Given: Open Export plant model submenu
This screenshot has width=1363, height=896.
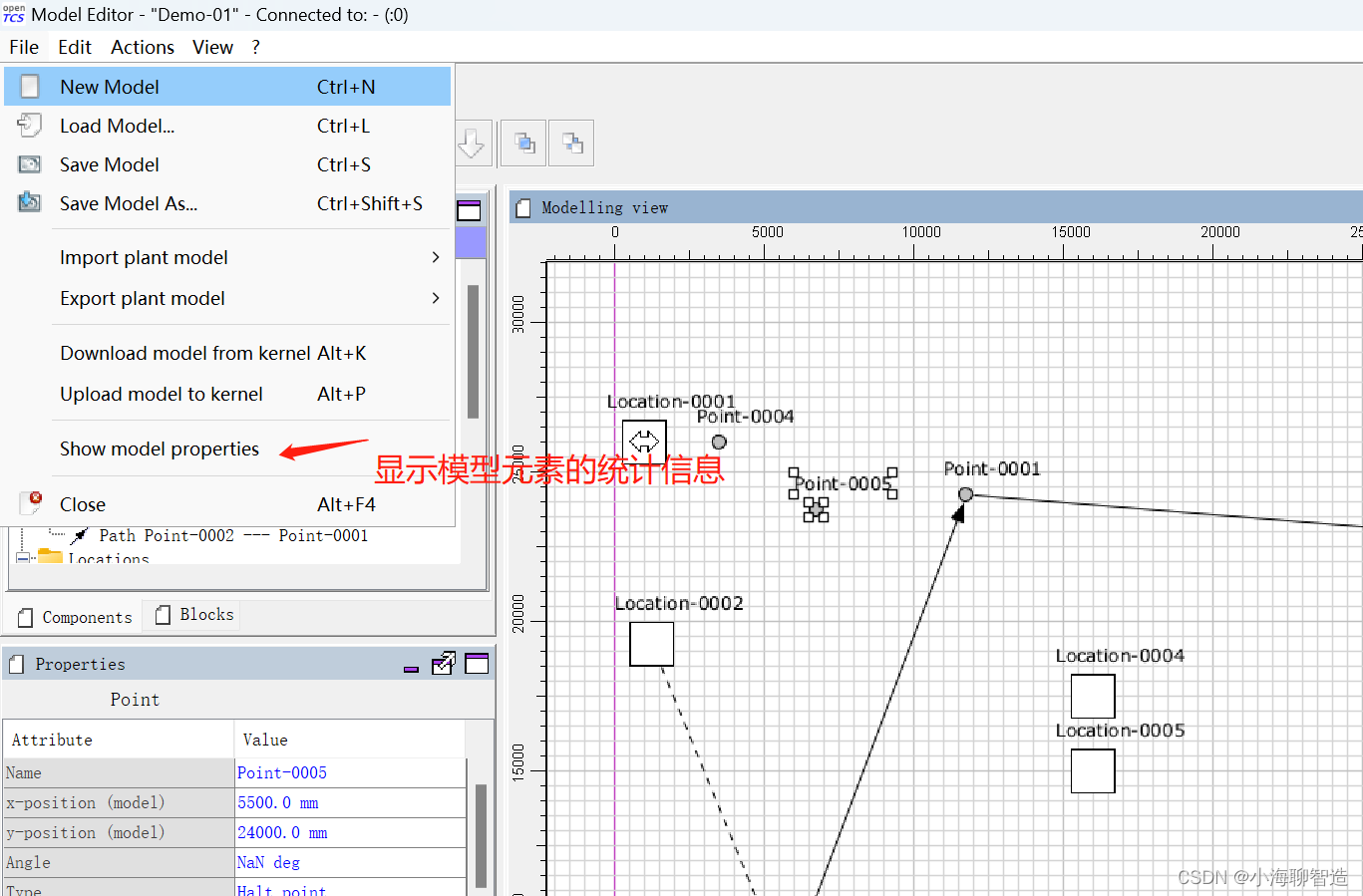Looking at the screenshot, I should click(227, 298).
